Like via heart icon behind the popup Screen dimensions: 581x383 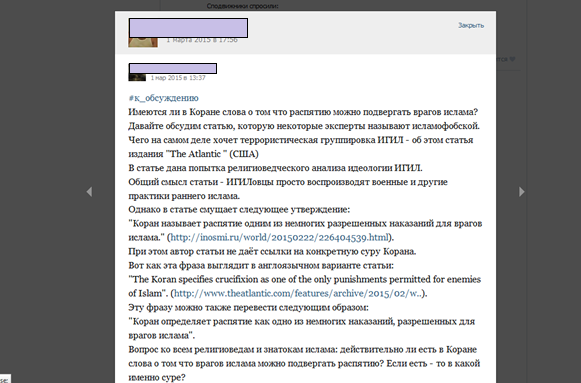[512, 59]
